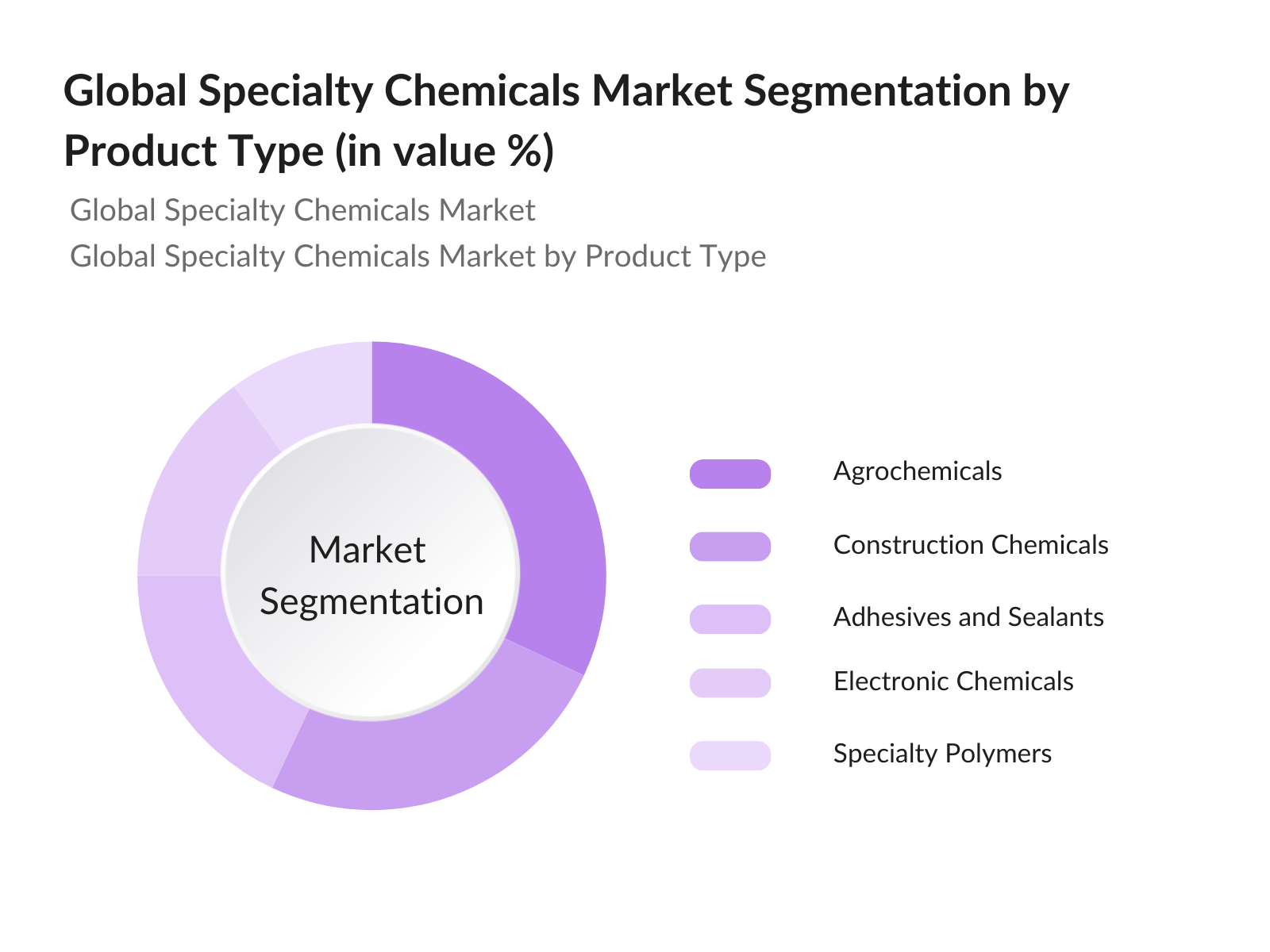
Task: Click the Construction Chemicals legend color swatch
Action: (730, 547)
